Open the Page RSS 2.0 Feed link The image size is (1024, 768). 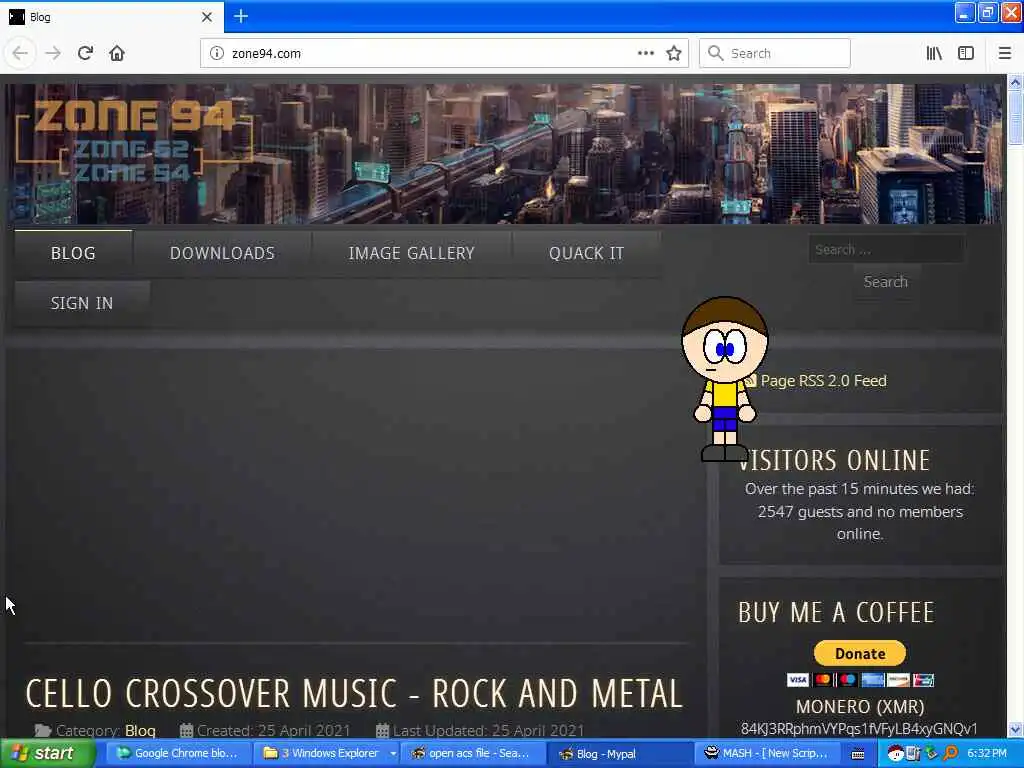824,381
